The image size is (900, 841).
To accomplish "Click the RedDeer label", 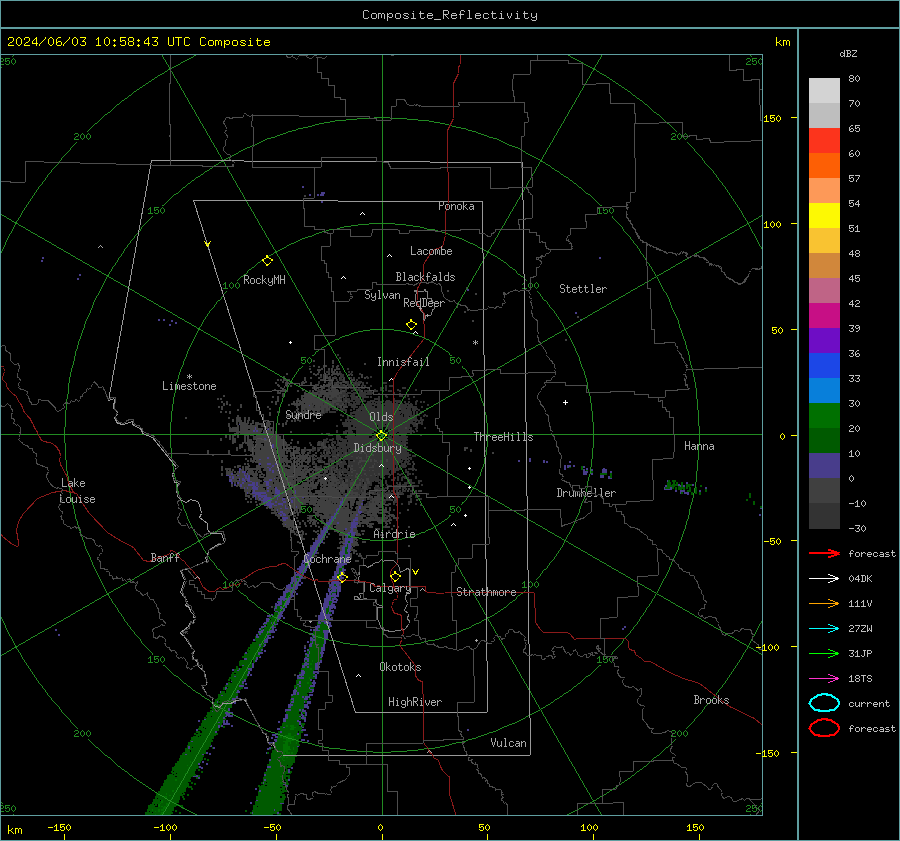I will pos(424,303).
